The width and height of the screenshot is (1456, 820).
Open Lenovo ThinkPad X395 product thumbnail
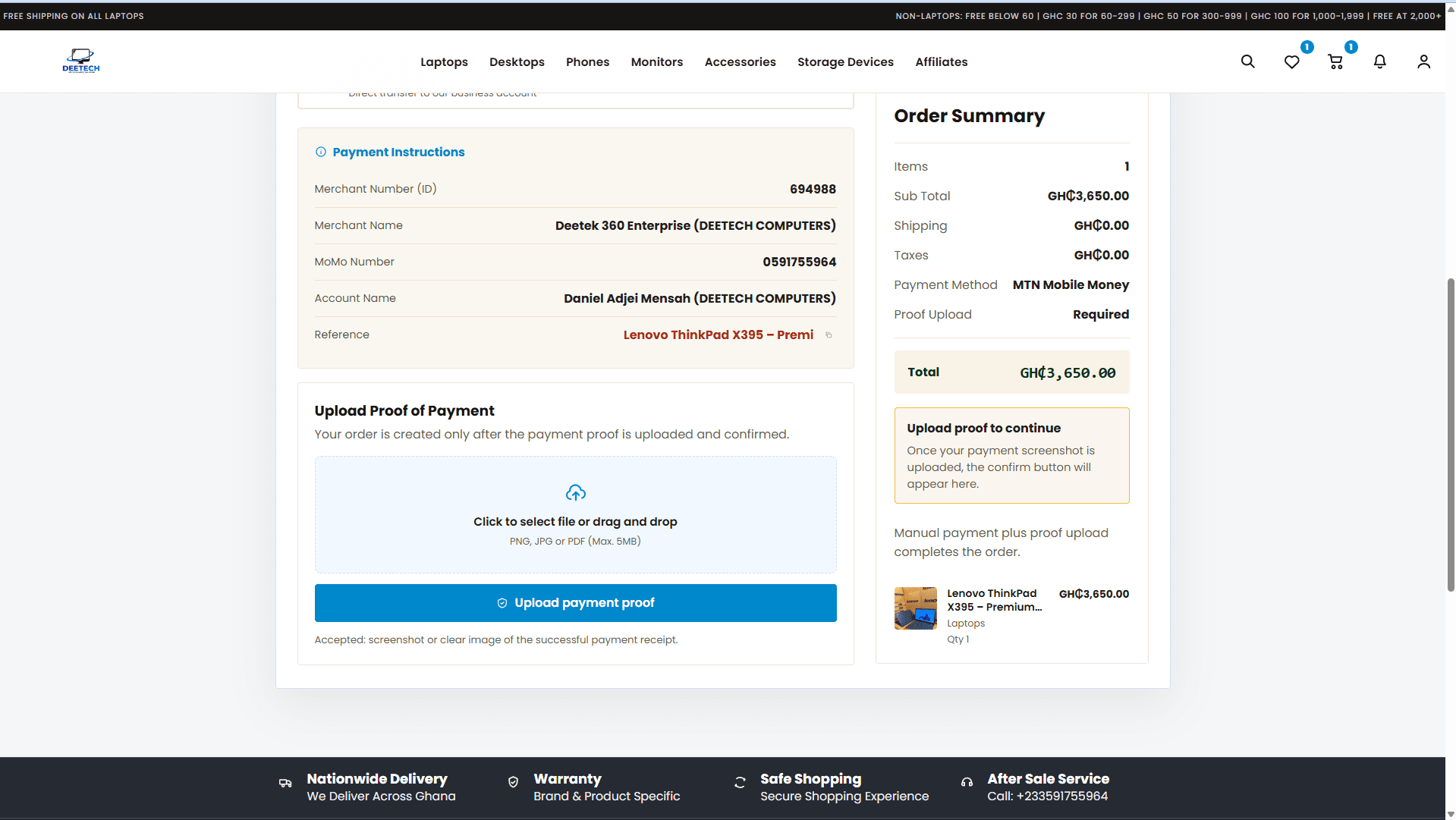[915, 608]
